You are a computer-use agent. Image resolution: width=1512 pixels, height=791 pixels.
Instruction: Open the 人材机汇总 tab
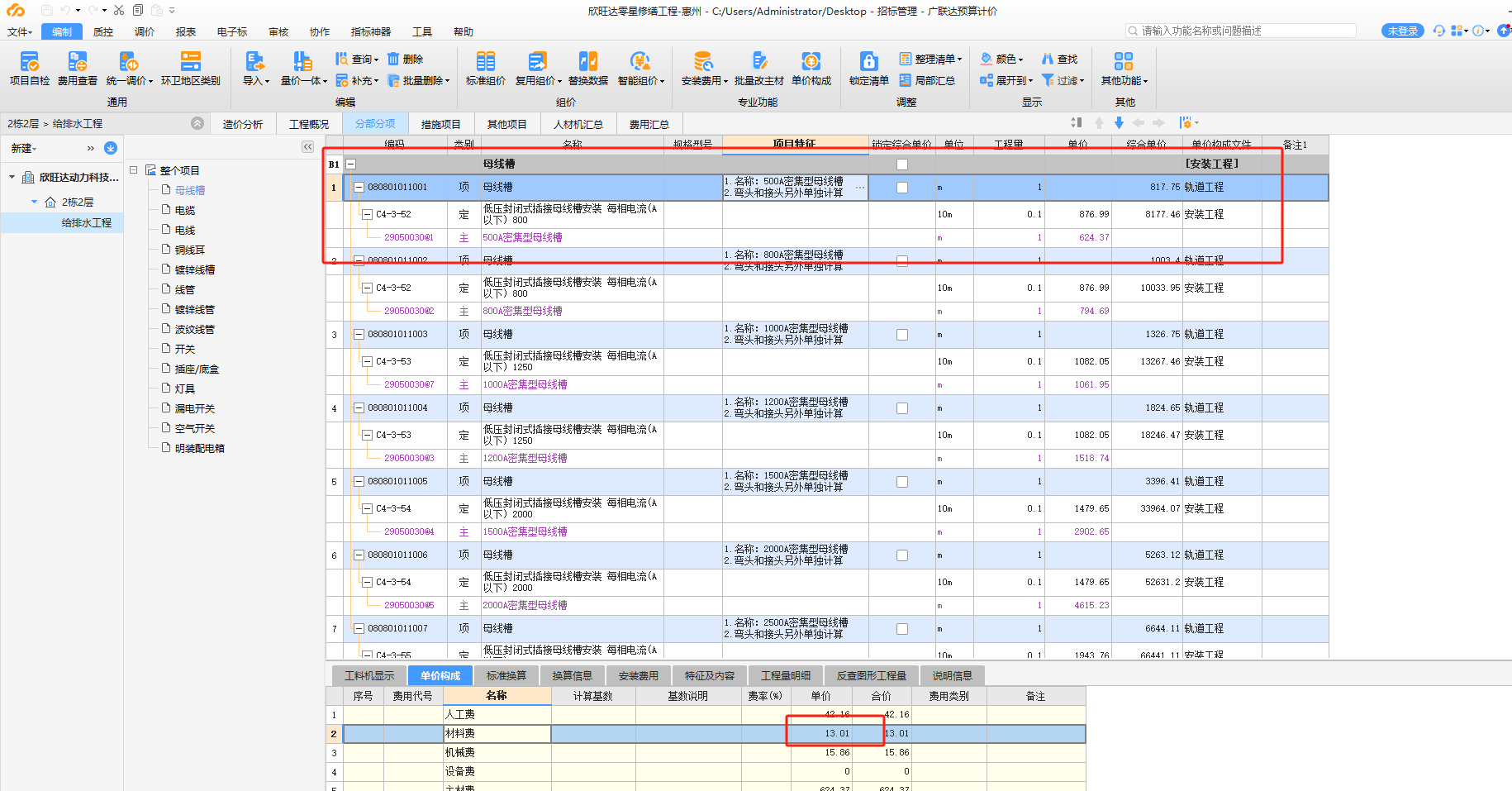point(578,124)
